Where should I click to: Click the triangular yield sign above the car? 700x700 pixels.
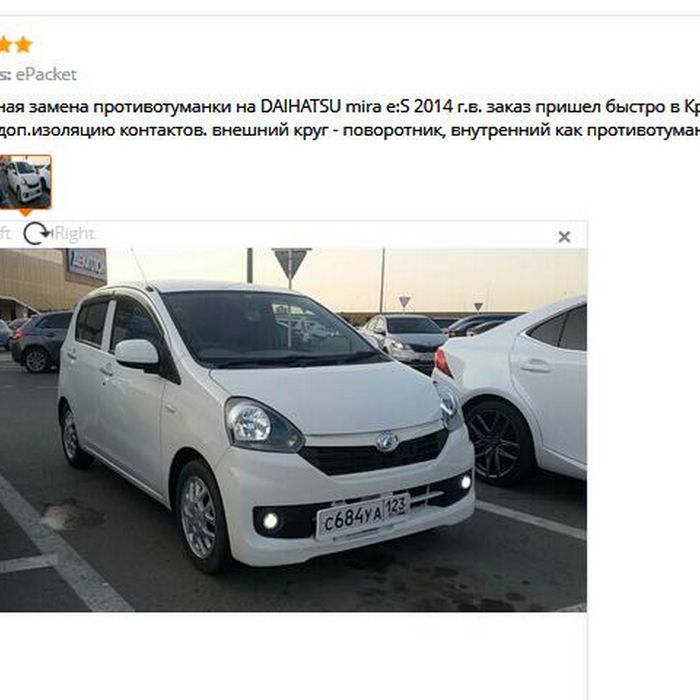pos(291,264)
